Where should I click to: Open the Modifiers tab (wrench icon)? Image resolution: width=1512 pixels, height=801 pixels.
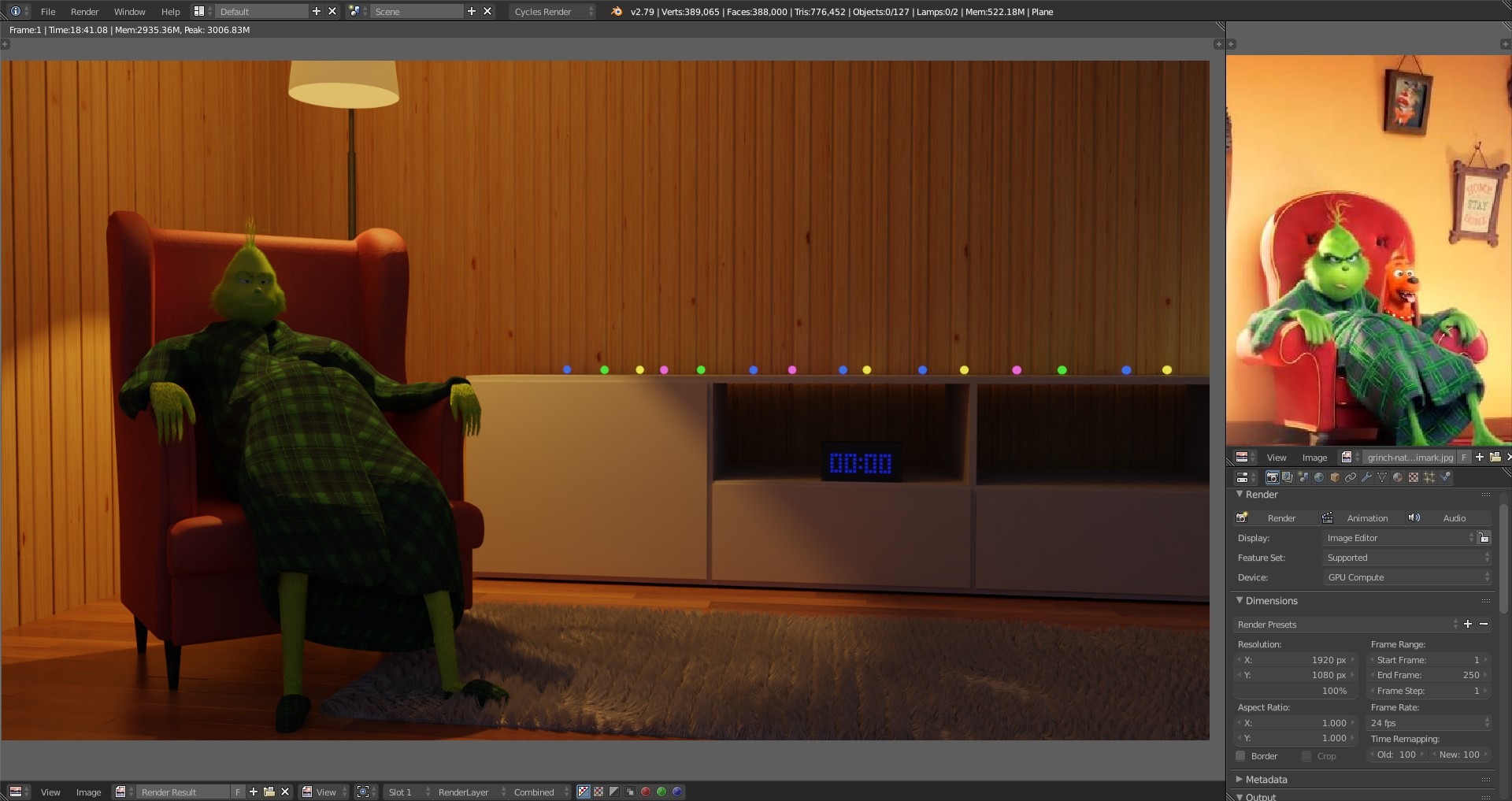(1366, 477)
